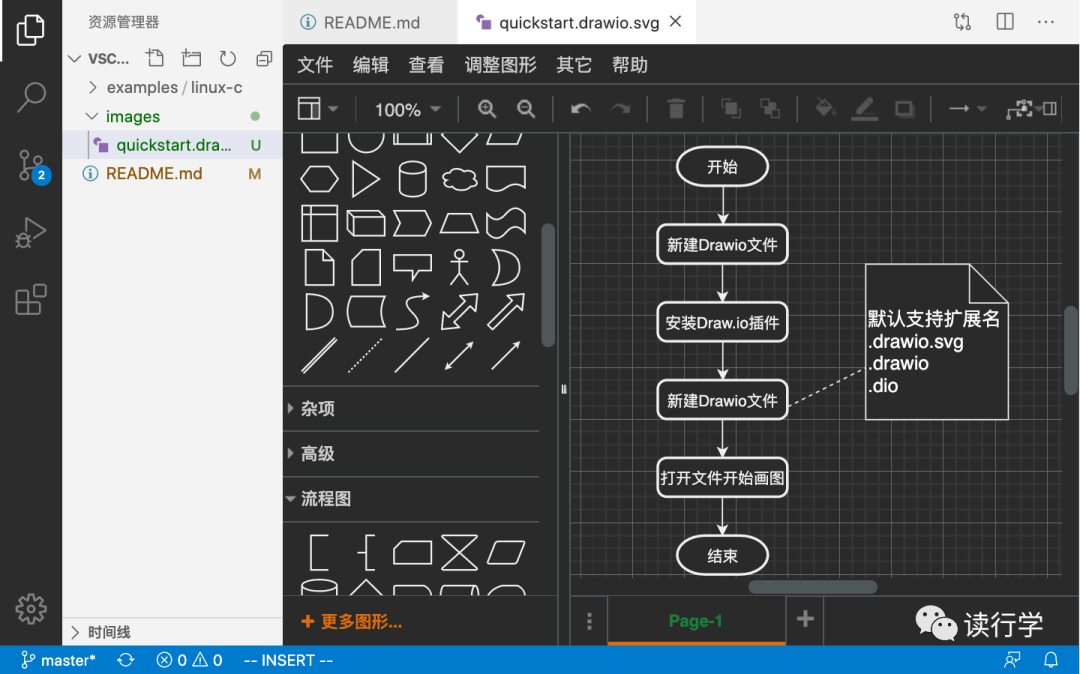Viewport: 1080px width, 674px height.
Task: Open the 其它 menu
Action: tap(574, 65)
